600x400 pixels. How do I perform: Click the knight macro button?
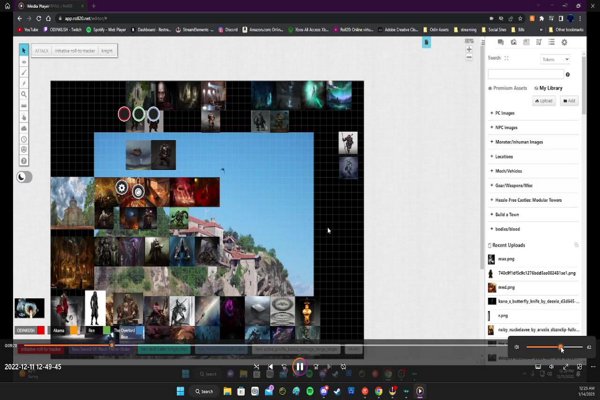pos(107,51)
